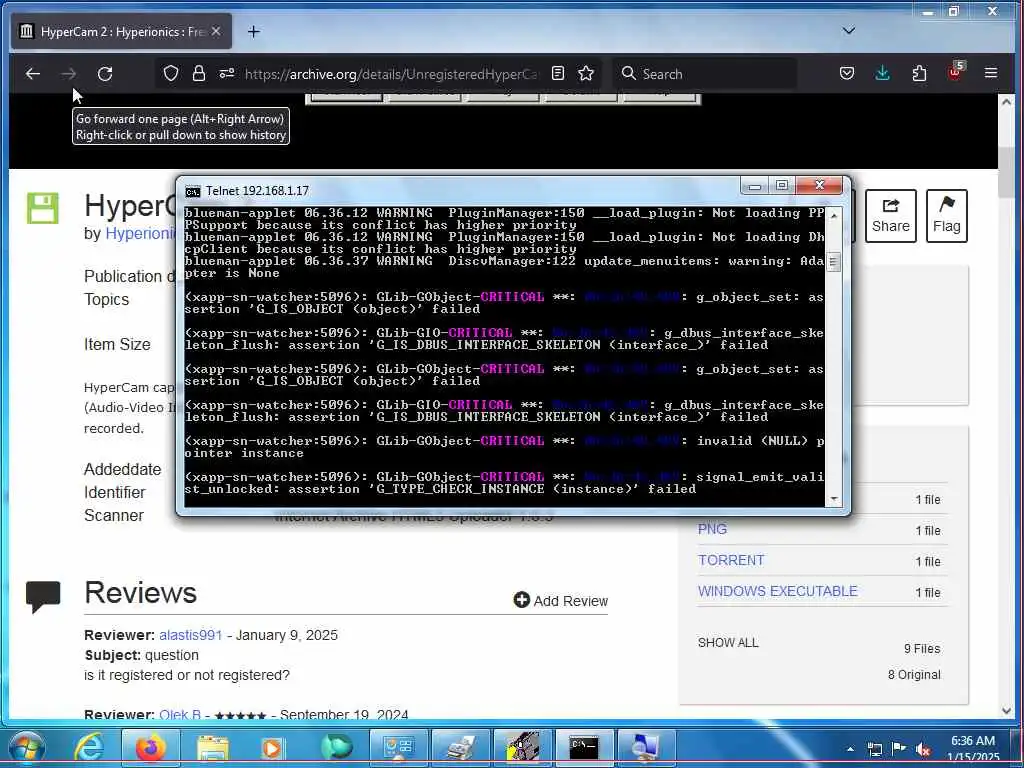Flag this item with the Flag button
This screenshot has width=1024, height=768.
tap(946, 216)
